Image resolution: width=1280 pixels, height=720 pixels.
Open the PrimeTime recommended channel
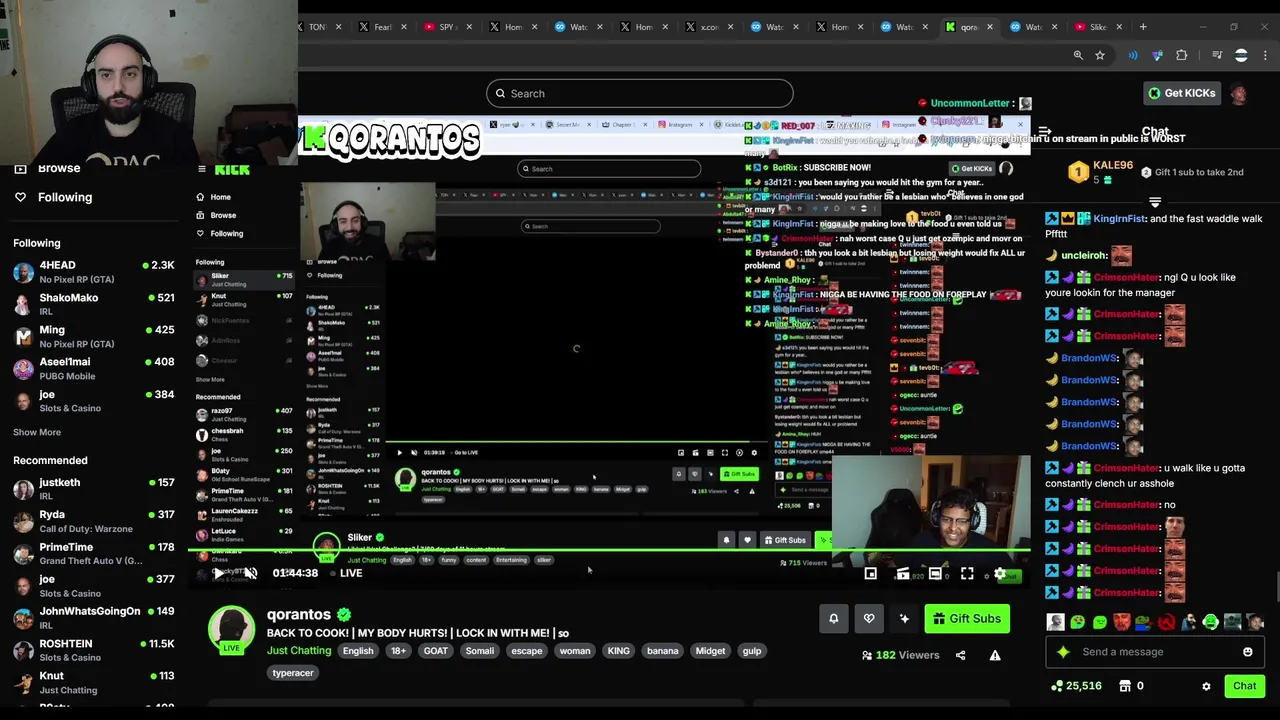pyautogui.click(x=94, y=554)
